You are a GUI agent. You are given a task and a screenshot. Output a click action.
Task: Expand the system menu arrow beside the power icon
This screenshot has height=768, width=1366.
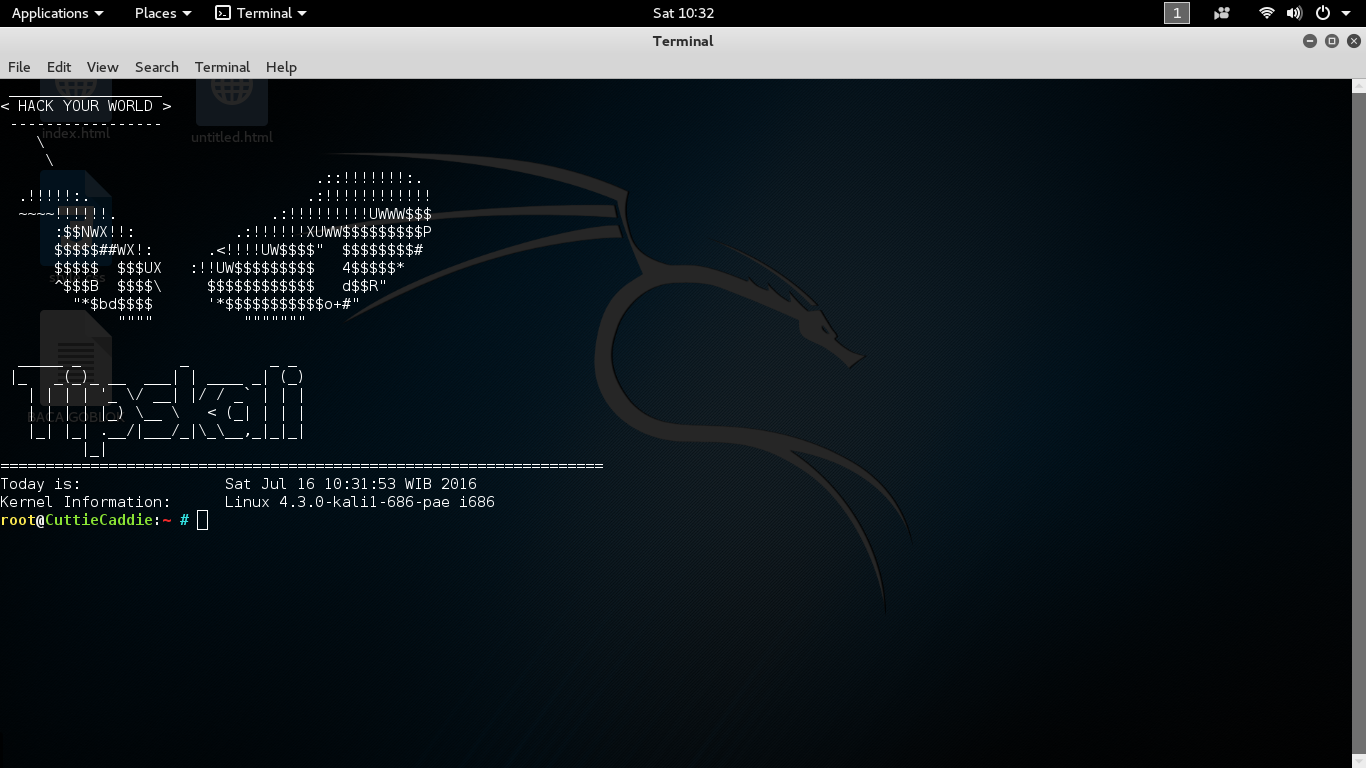1346,14
